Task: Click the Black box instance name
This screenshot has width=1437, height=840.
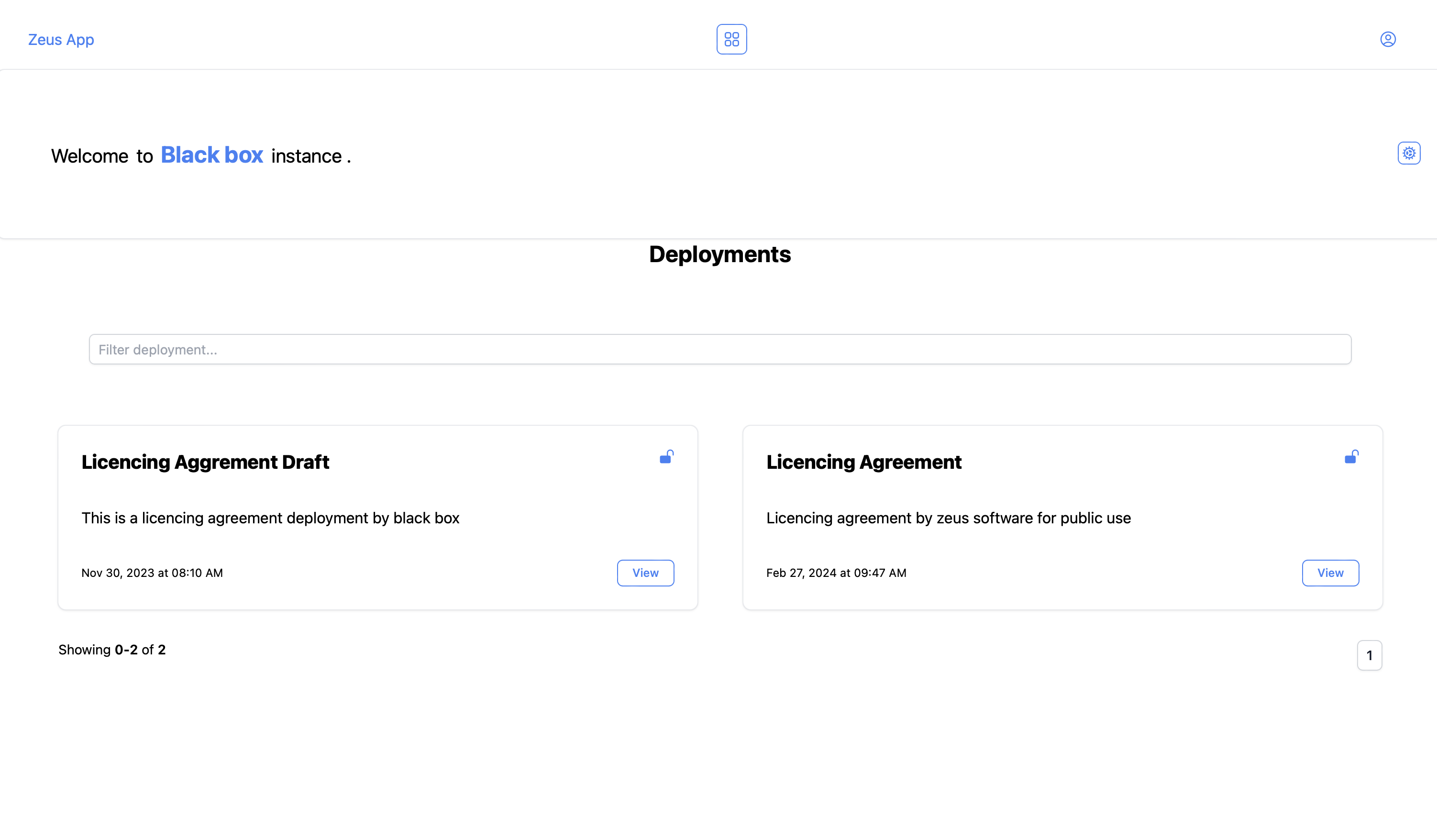Action: point(211,155)
